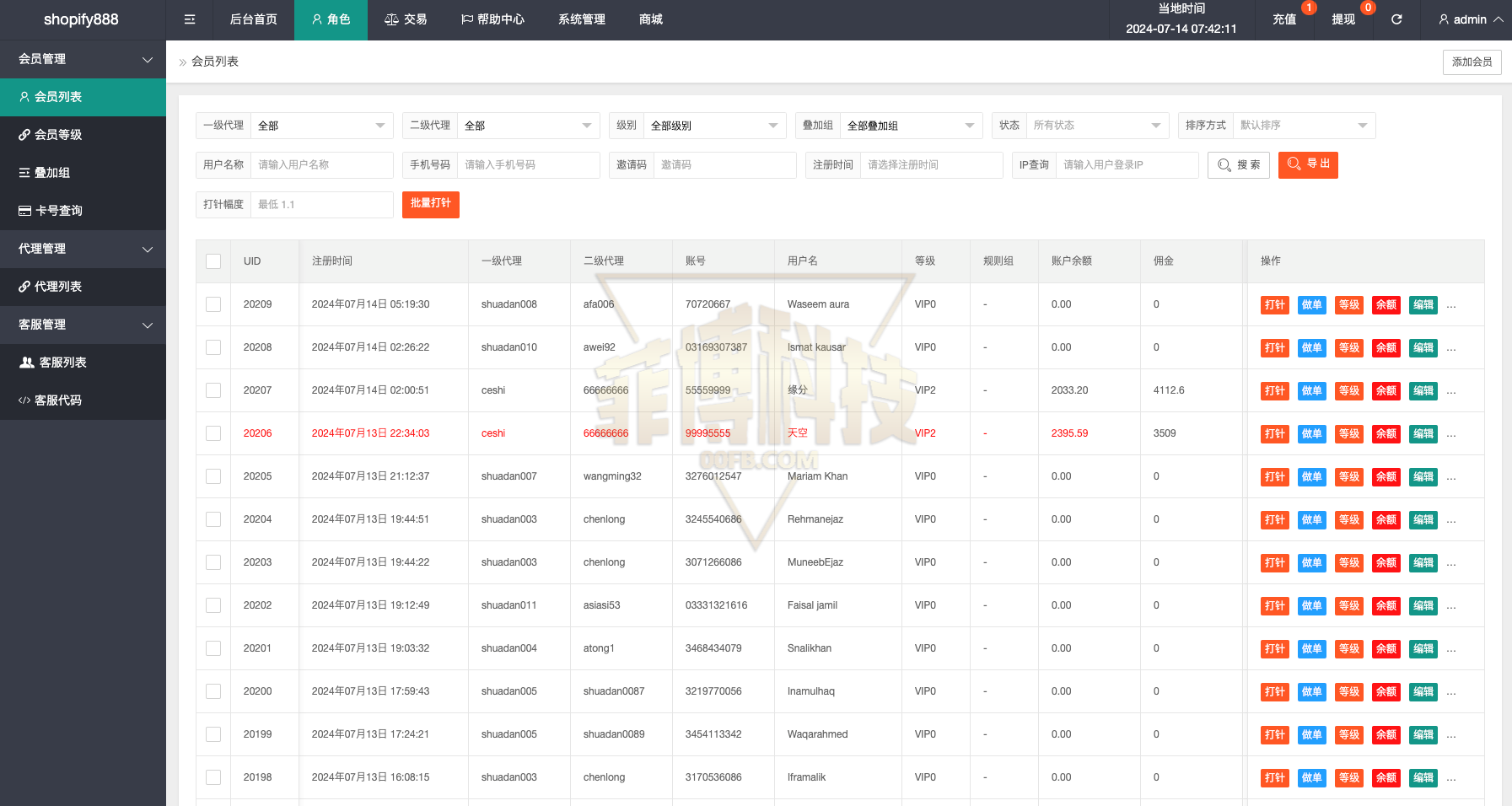This screenshot has width=1512, height=806.
Task: Open 卡号查询 in the sidebar
Action: click(x=83, y=211)
